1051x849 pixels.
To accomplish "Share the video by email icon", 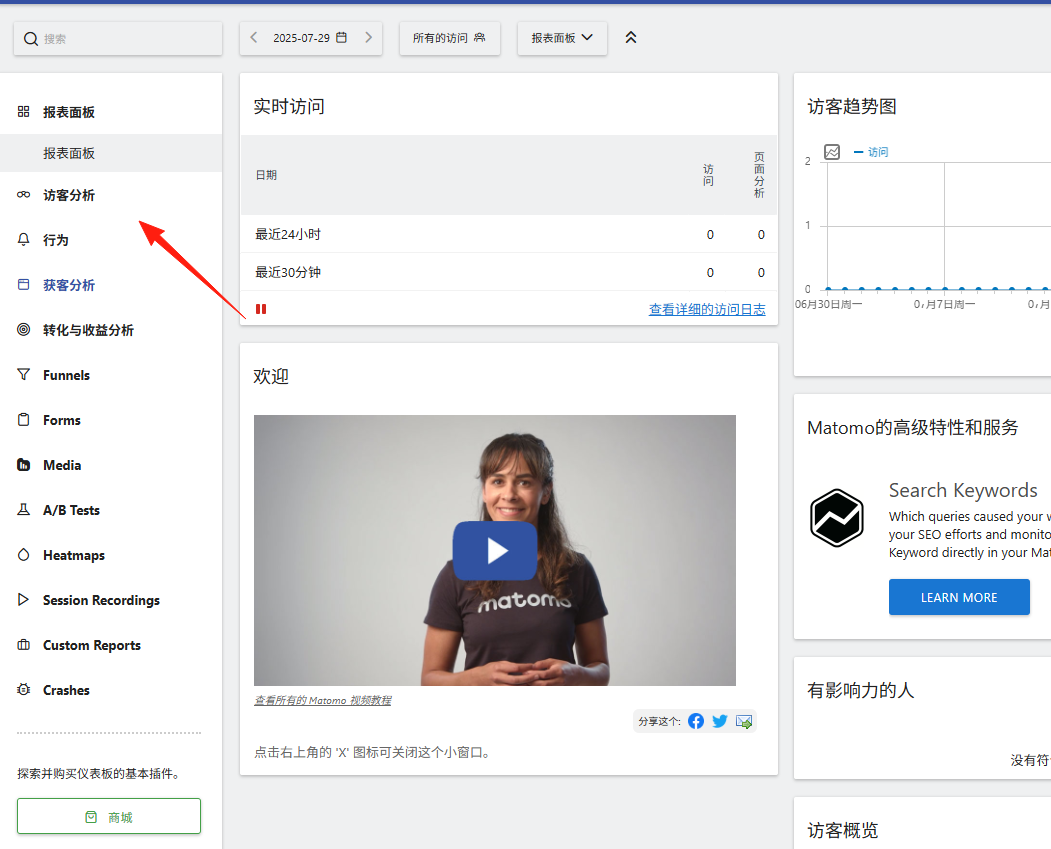I will click(x=744, y=721).
